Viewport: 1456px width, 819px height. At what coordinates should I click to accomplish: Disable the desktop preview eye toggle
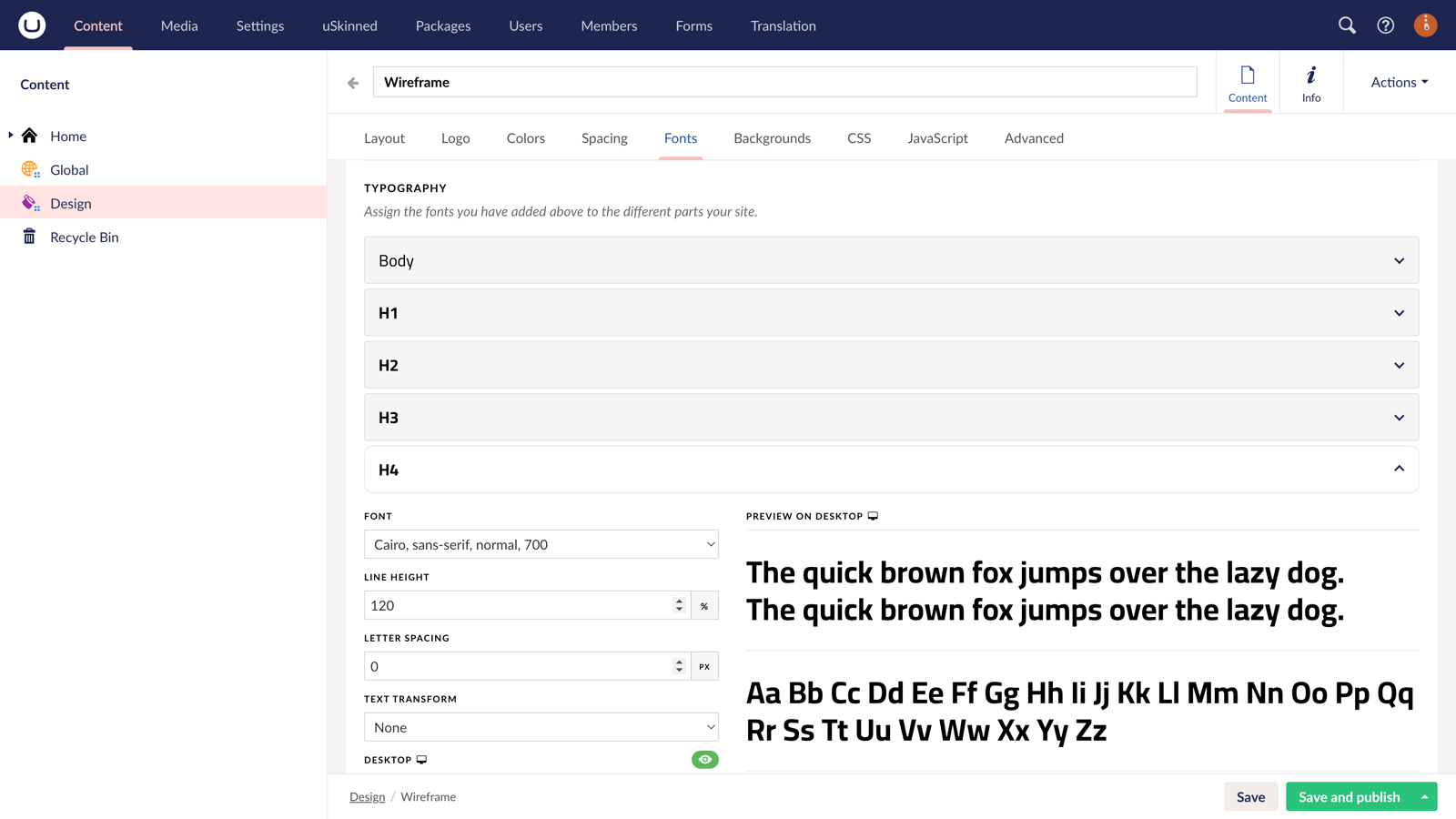click(704, 759)
